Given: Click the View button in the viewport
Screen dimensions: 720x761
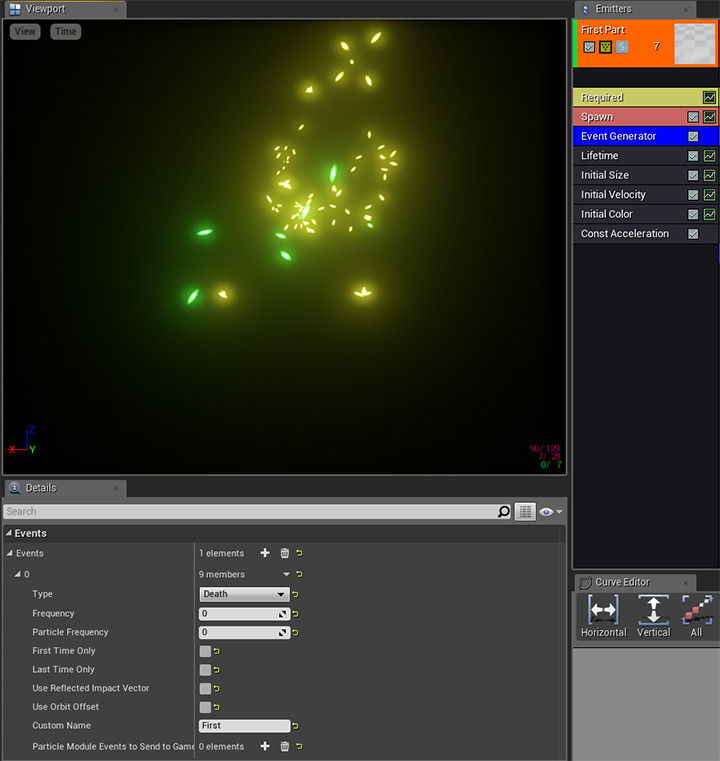Looking at the screenshot, I should (25, 31).
